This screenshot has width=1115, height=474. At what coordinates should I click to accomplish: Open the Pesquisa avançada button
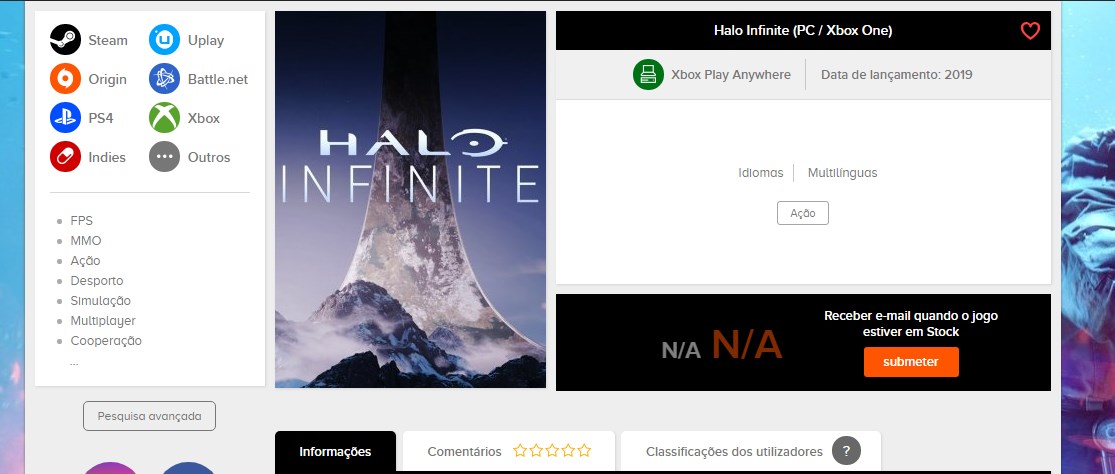[x=149, y=416]
